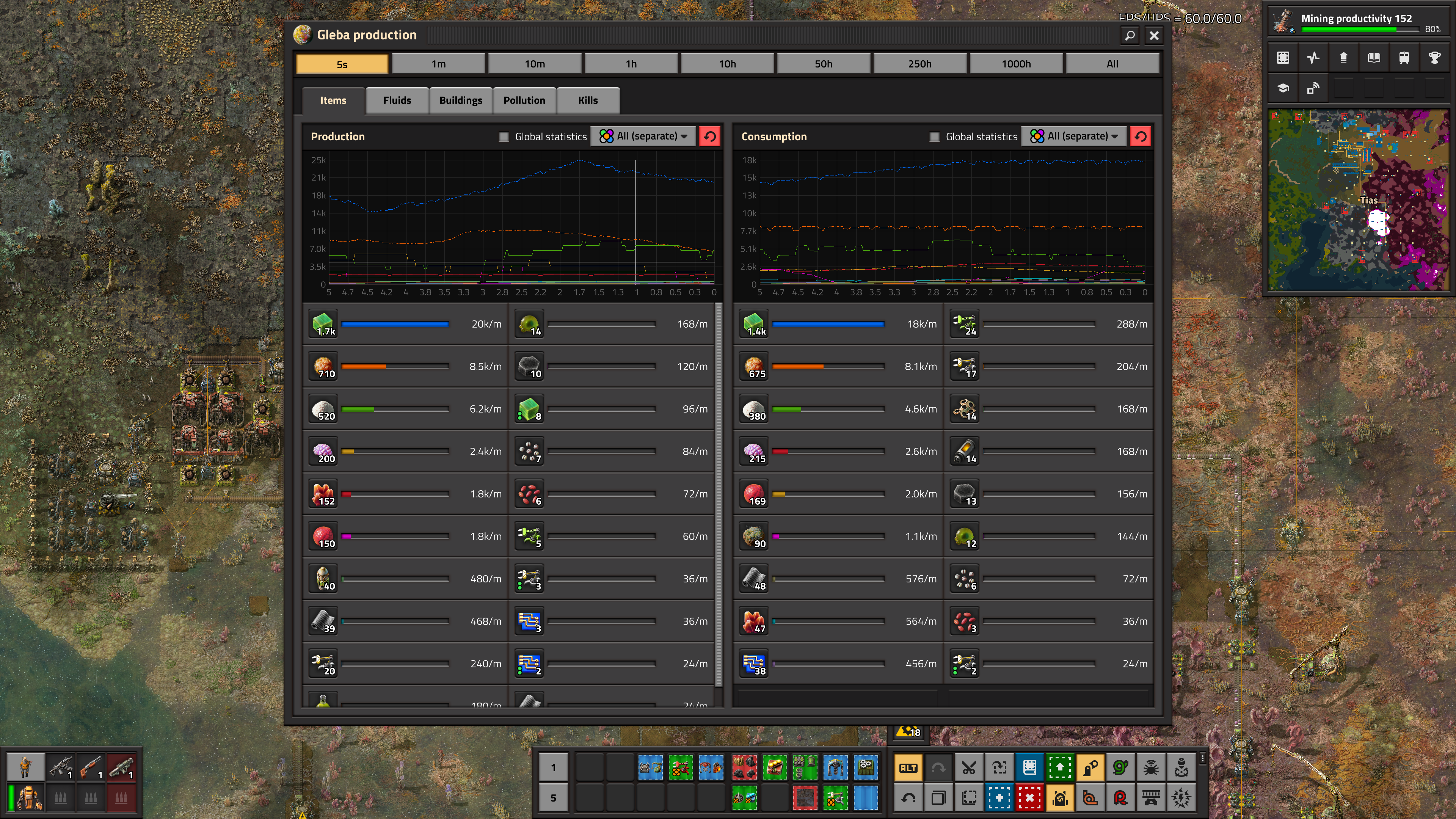
Task: Reset Production graph with red refresh button
Action: [710, 136]
